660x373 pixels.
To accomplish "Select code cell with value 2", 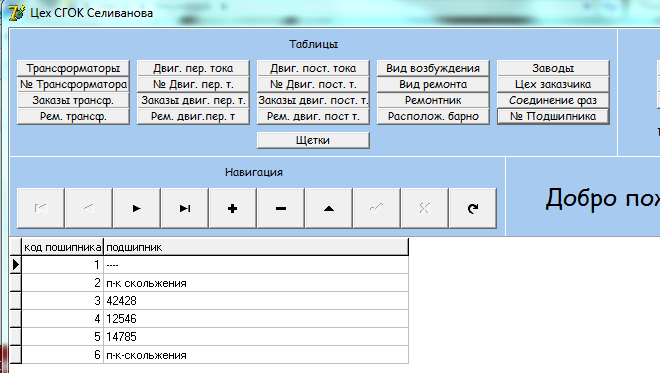I will (63, 283).
